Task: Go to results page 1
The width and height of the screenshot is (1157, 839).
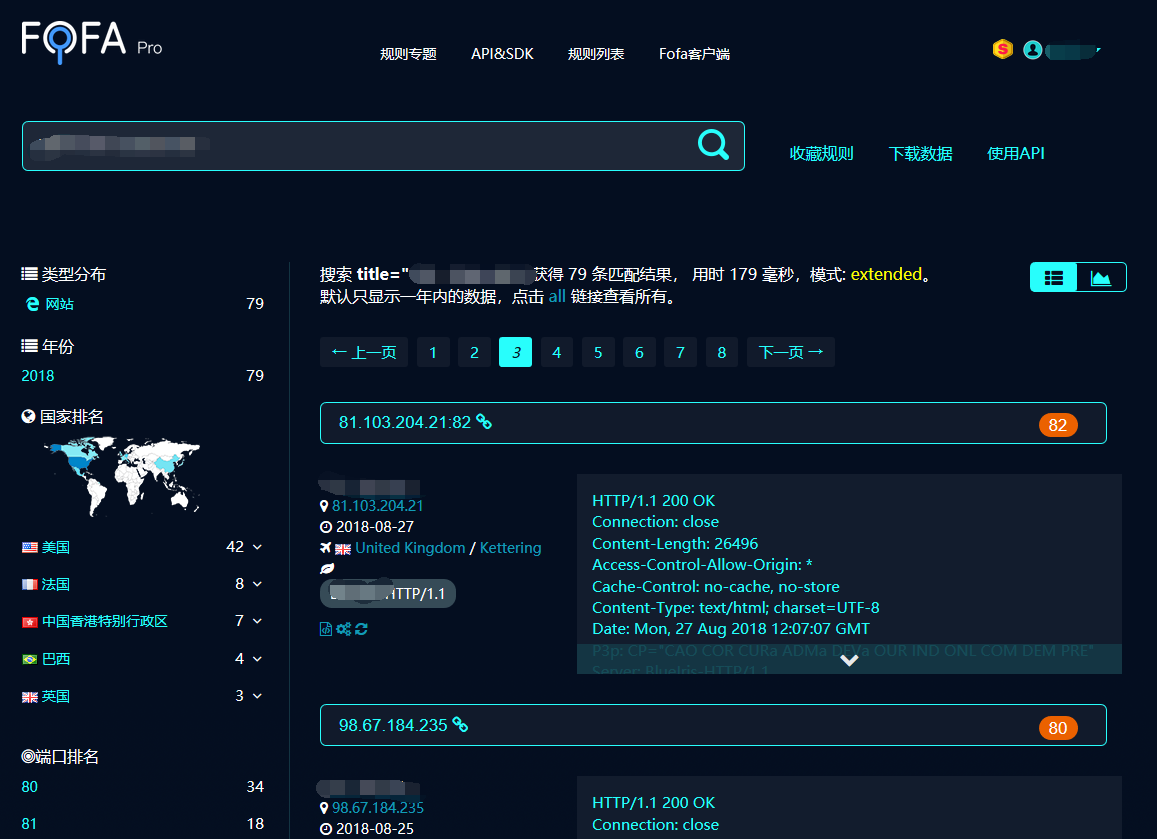Action: click(x=433, y=352)
